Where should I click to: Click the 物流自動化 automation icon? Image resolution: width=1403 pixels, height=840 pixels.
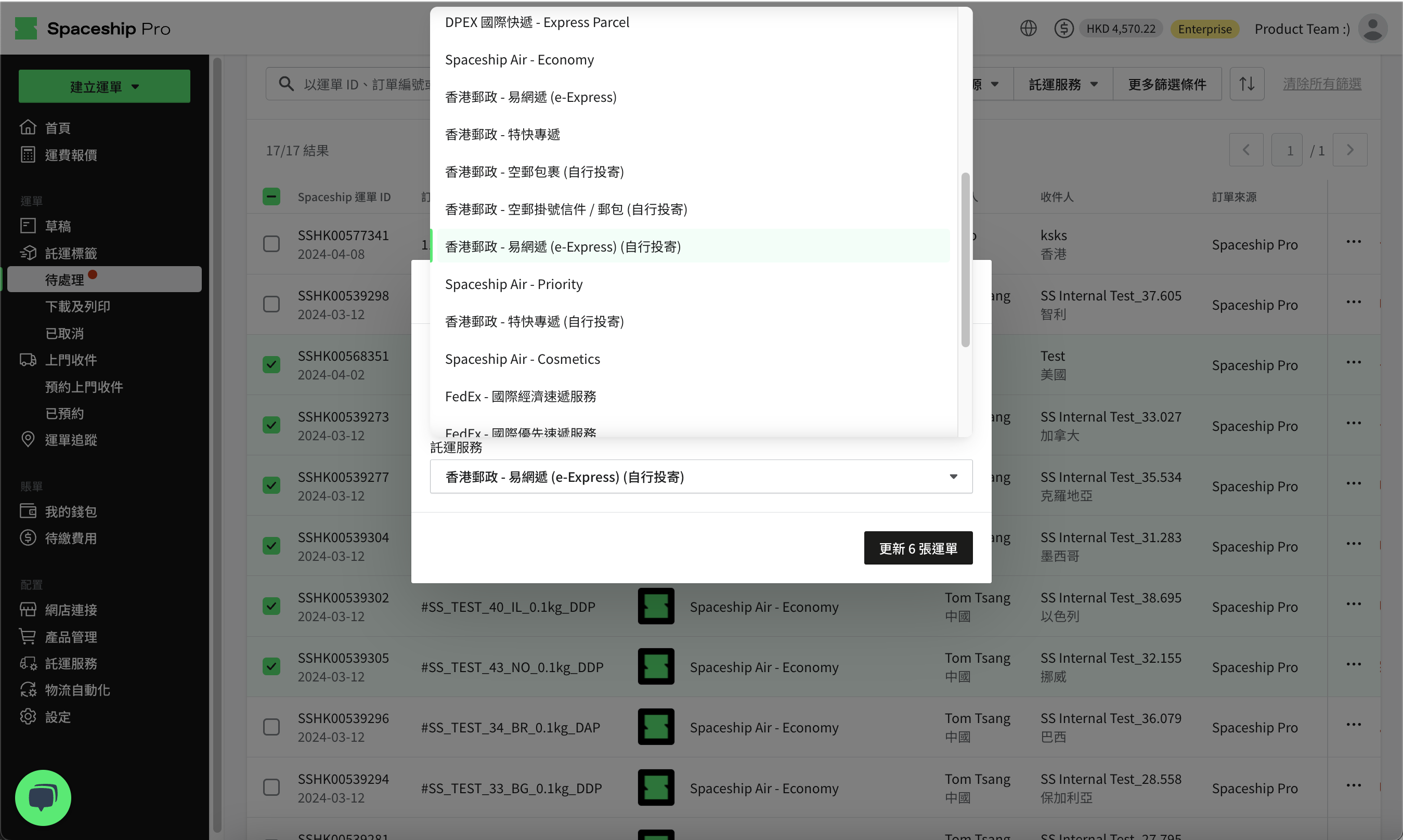[28, 689]
